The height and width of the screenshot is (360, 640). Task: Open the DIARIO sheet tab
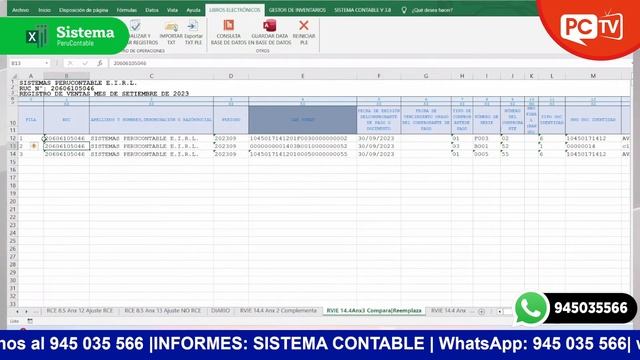click(x=220, y=311)
